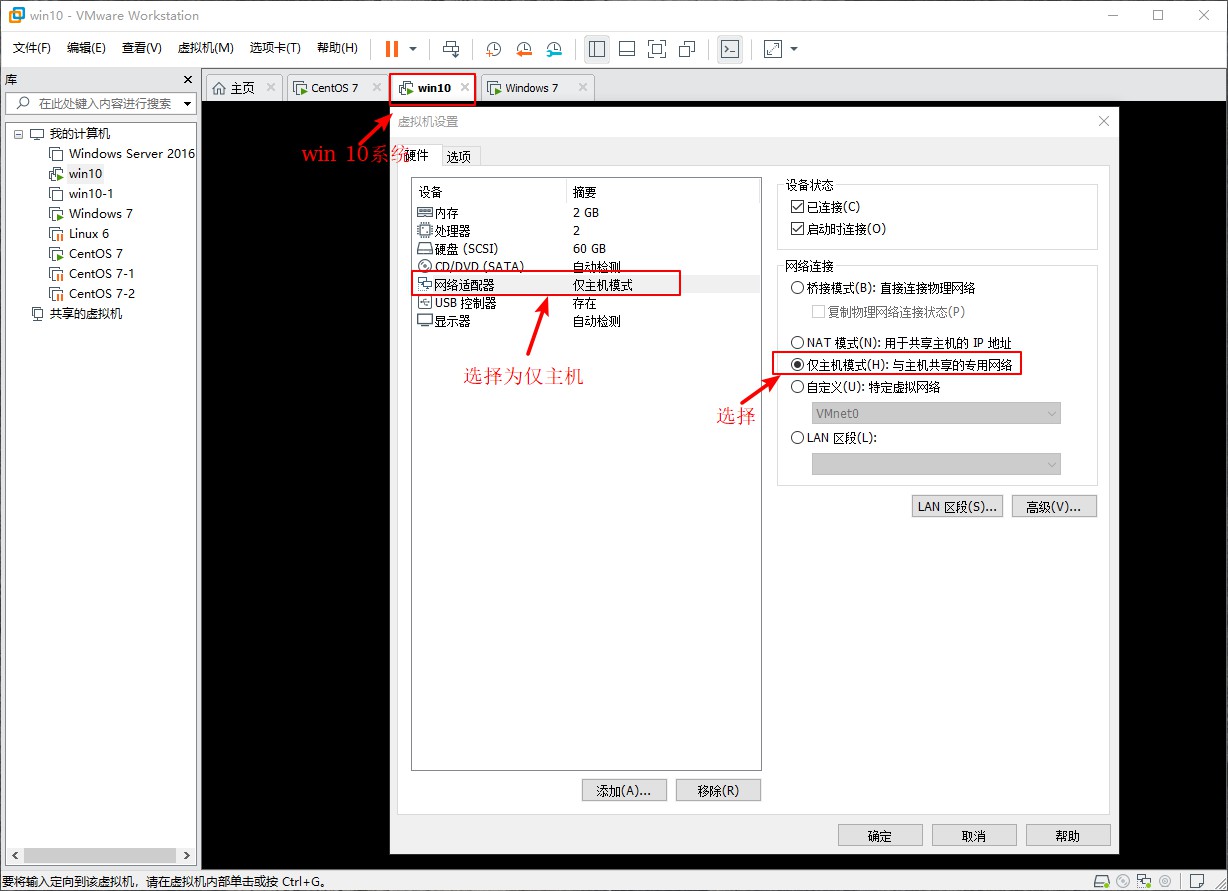Select CentOS 7-2 in the library tree
This screenshot has height=891, width=1228.
[101, 294]
